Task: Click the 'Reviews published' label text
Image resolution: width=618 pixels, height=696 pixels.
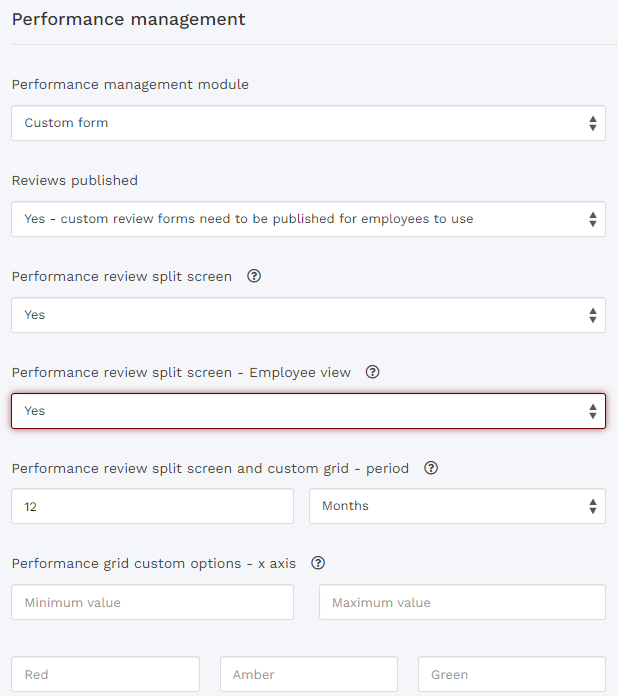Action: tap(75, 181)
